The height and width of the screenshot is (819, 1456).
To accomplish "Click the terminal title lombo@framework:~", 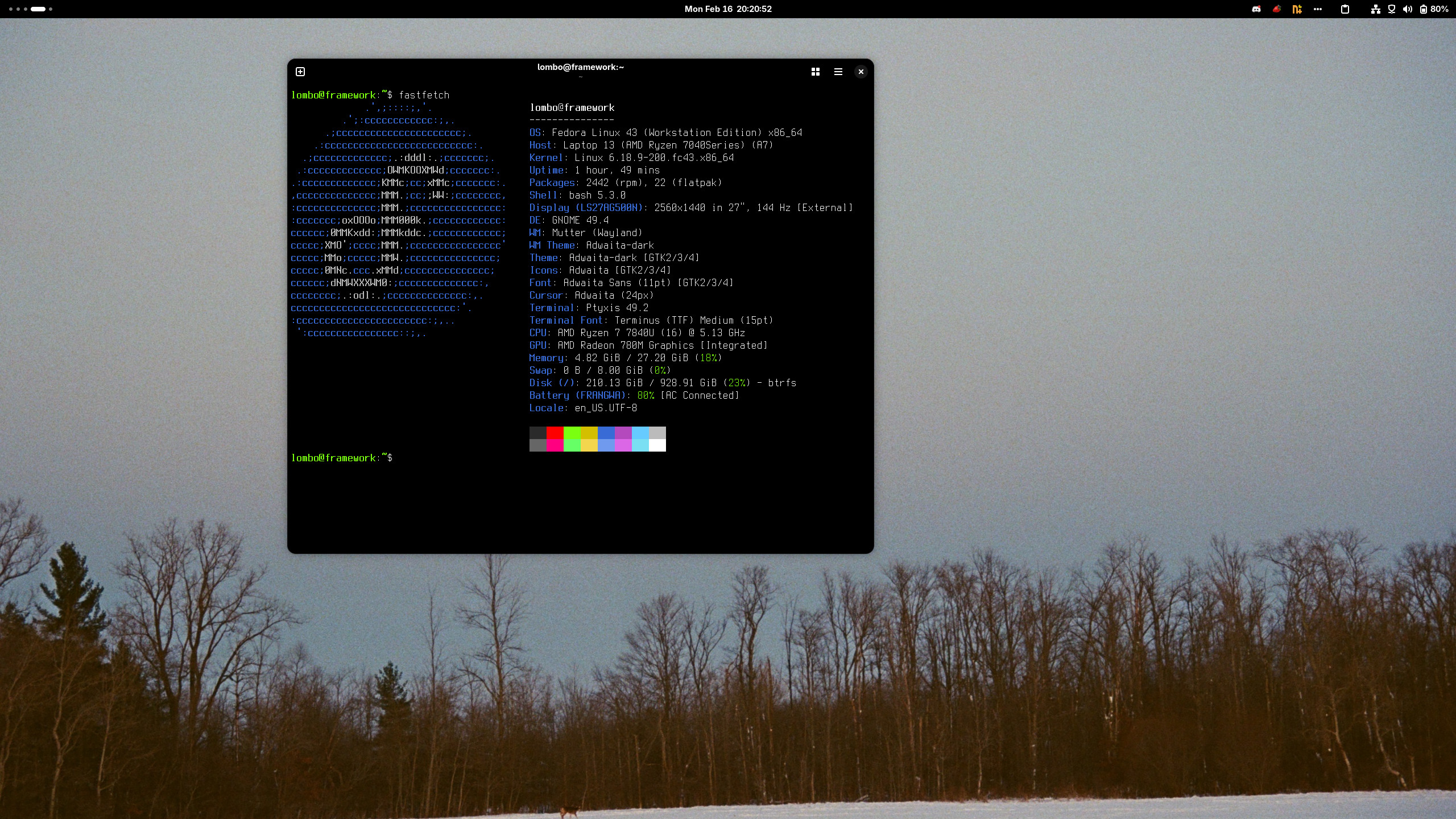I will coord(580,67).
